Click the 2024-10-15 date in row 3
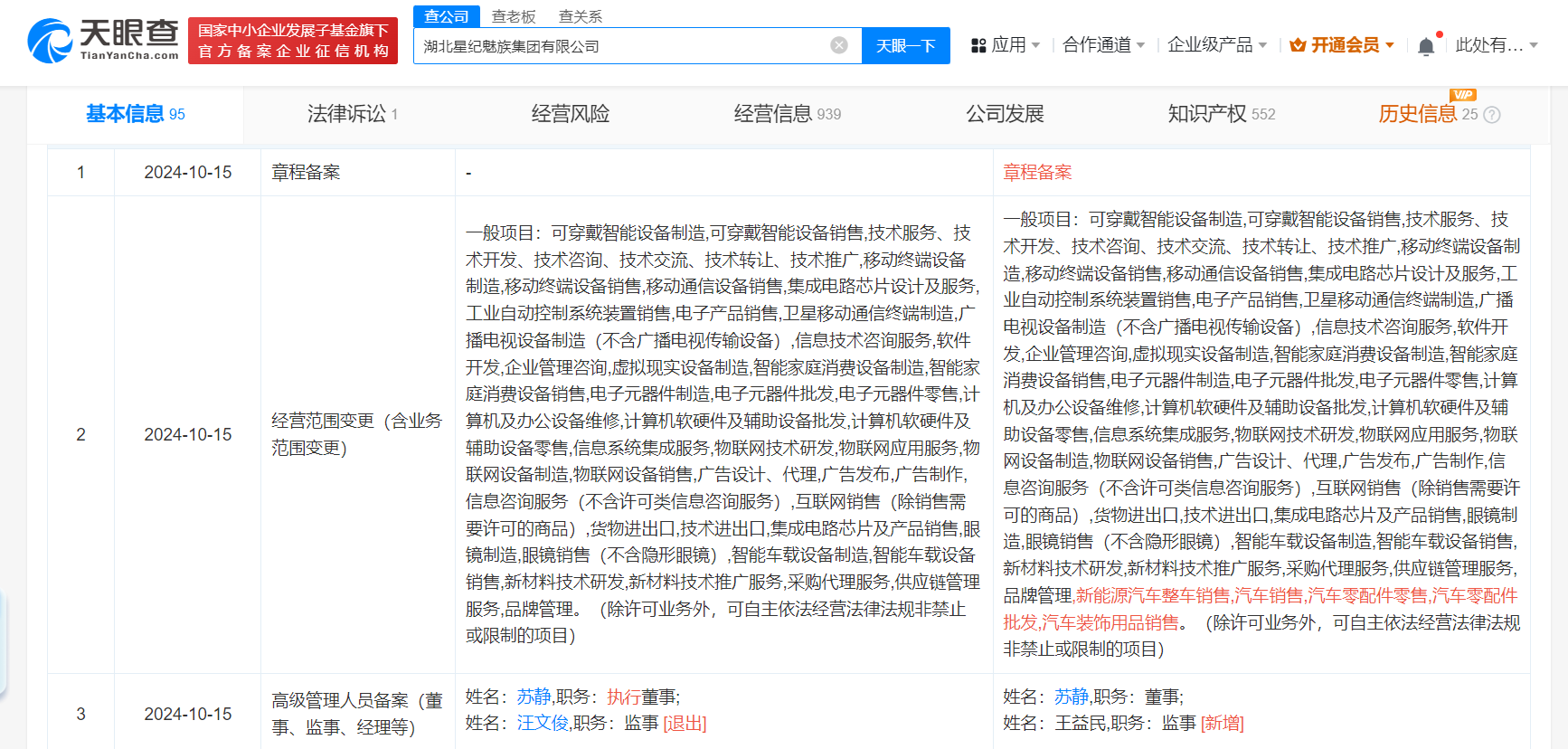The width and height of the screenshot is (1568, 749). coord(188,714)
